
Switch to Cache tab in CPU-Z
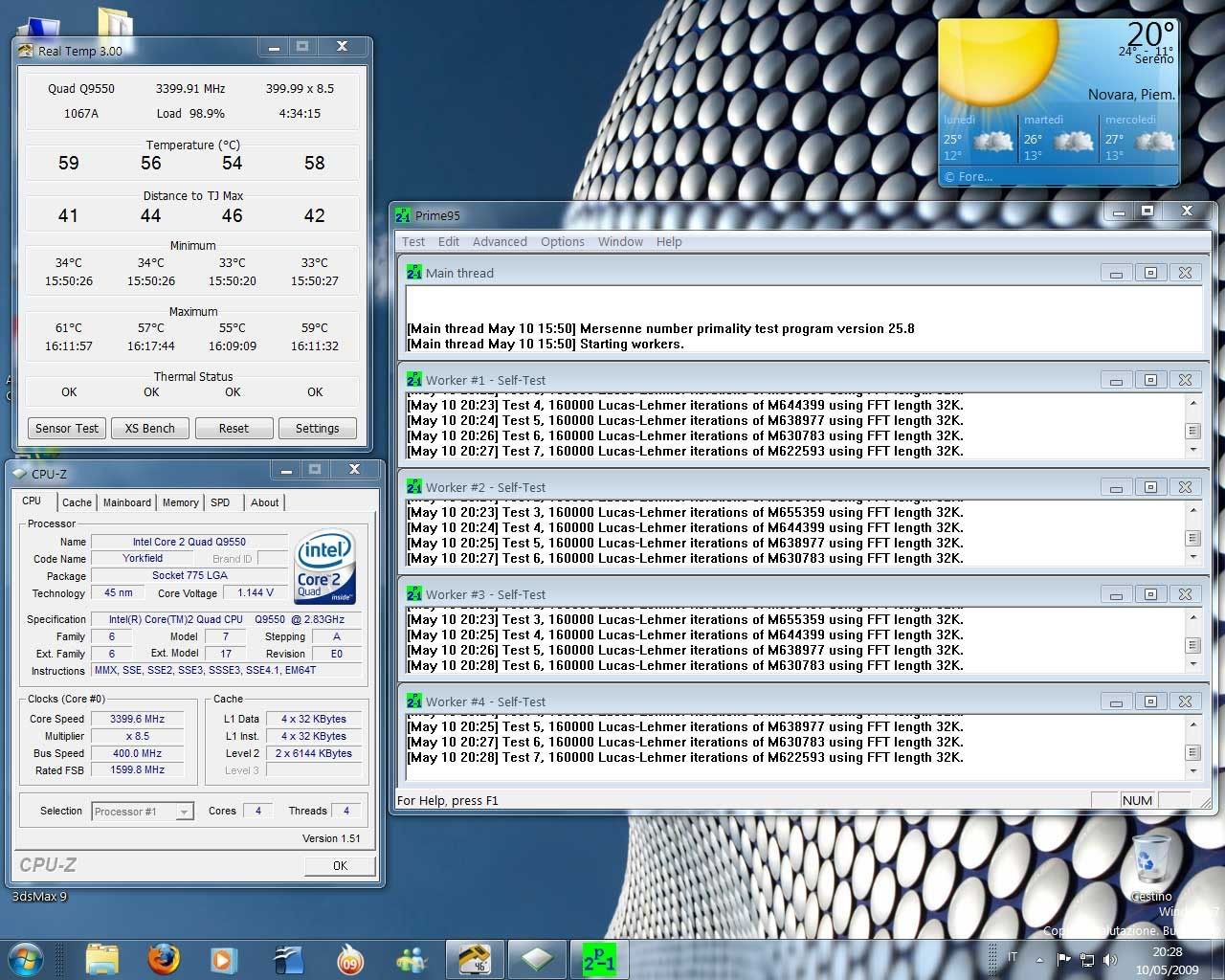pos(77,502)
